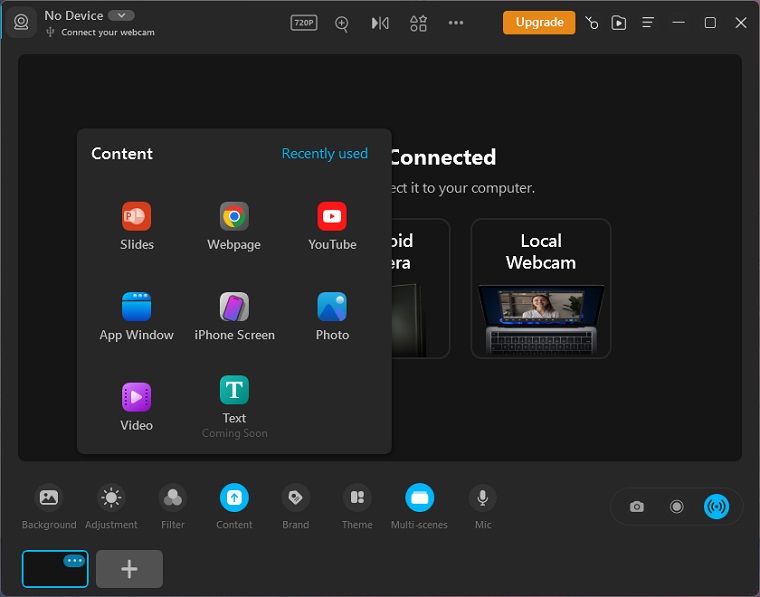Click the mirror flip icon
This screenshot has height=597, width=760.
coord(380,23)
